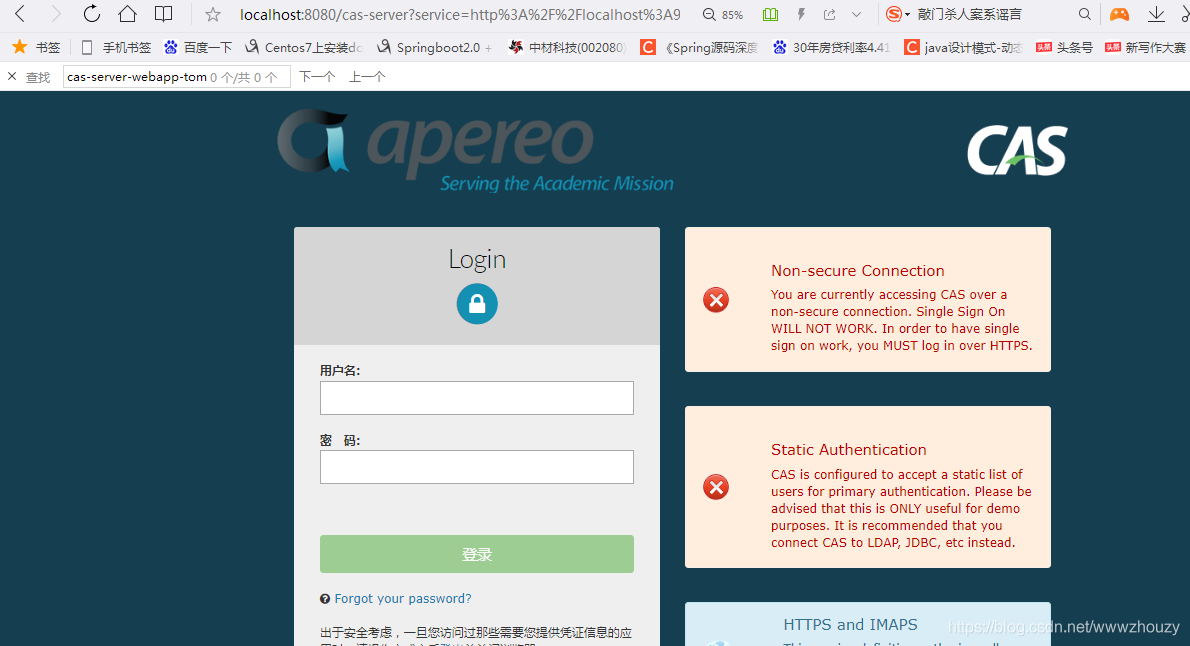Open the Springboot2.0 bookmark
The height and width of the screenshot is (646, 1190).
coord(434,47)
